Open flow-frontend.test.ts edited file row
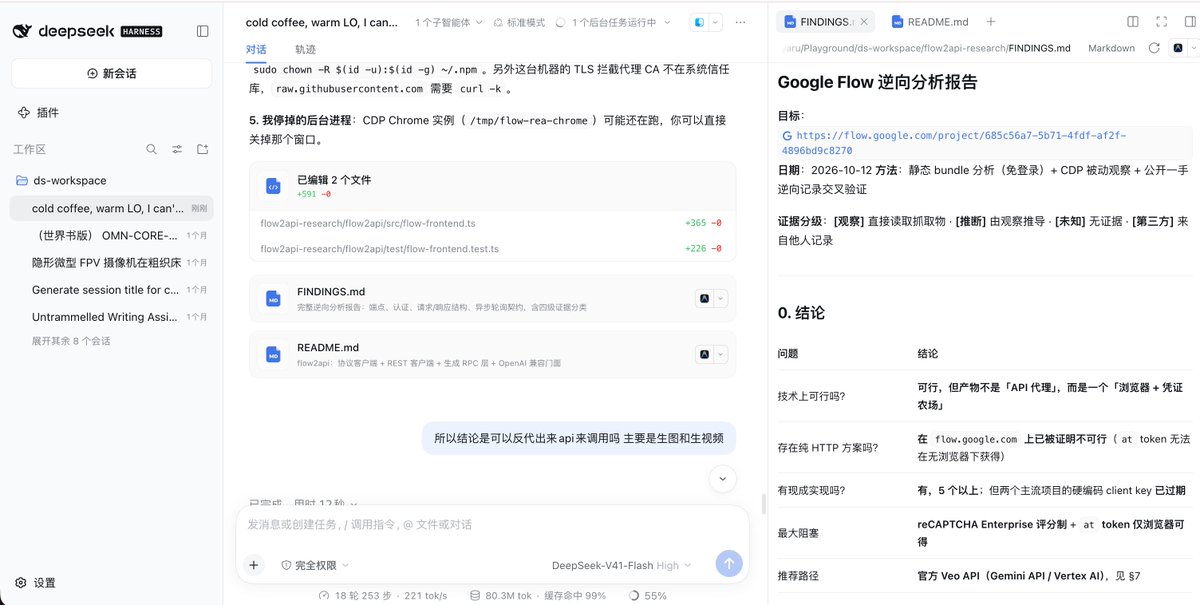The width and height of the screenshot is (1200, 605). (x=492, y=249)
